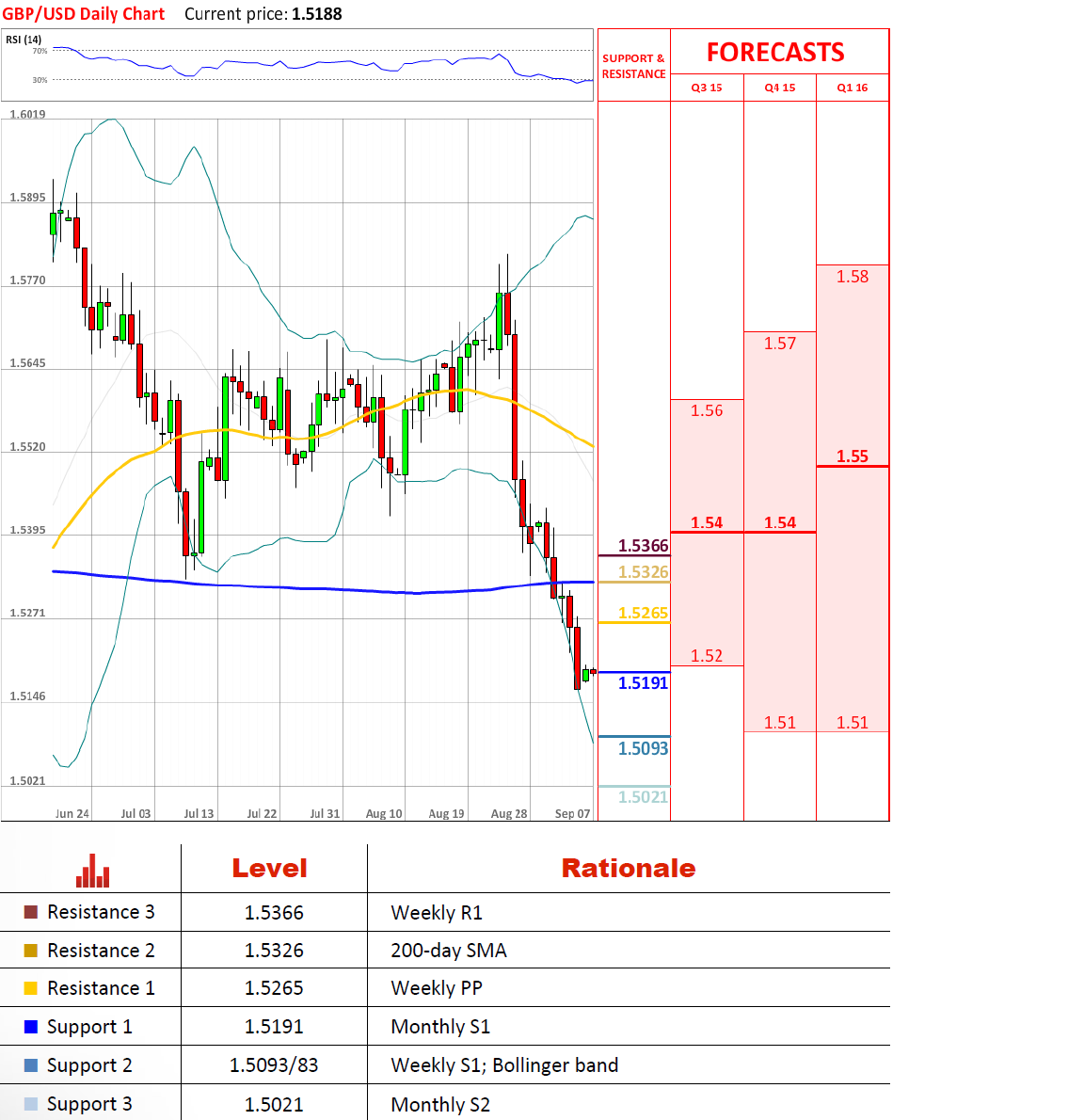Select the 'Resistance 3' row label
This screenshot has height=1120, width=1084.
point(101,912)
